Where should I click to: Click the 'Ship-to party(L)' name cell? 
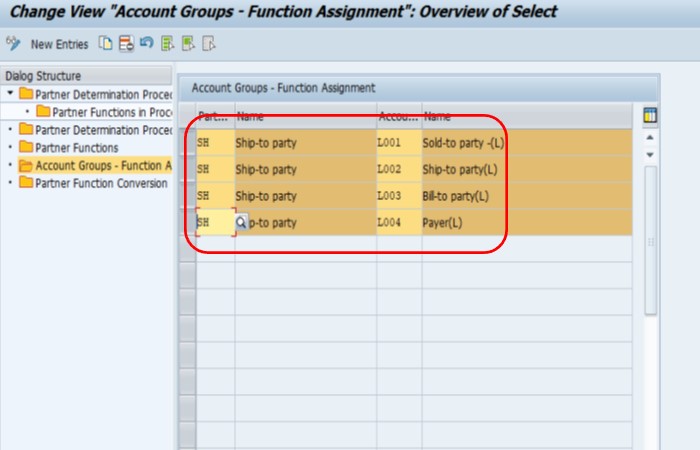pos(527,169)
